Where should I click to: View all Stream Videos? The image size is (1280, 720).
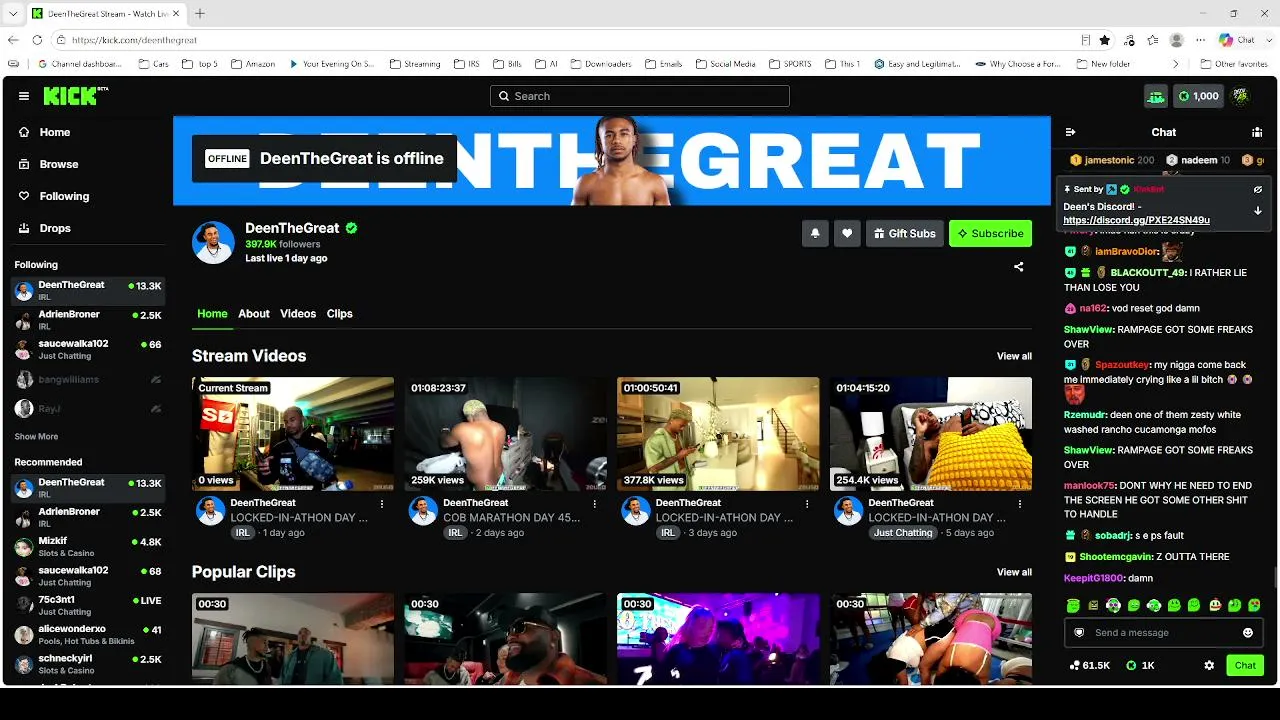pos(1014,356)
